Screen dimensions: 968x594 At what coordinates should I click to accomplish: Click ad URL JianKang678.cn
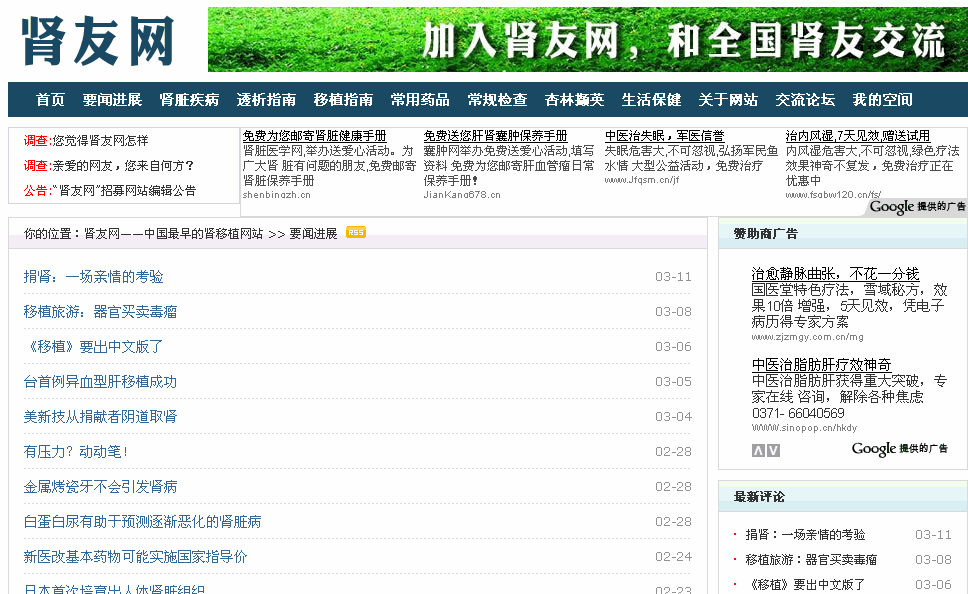462,195
